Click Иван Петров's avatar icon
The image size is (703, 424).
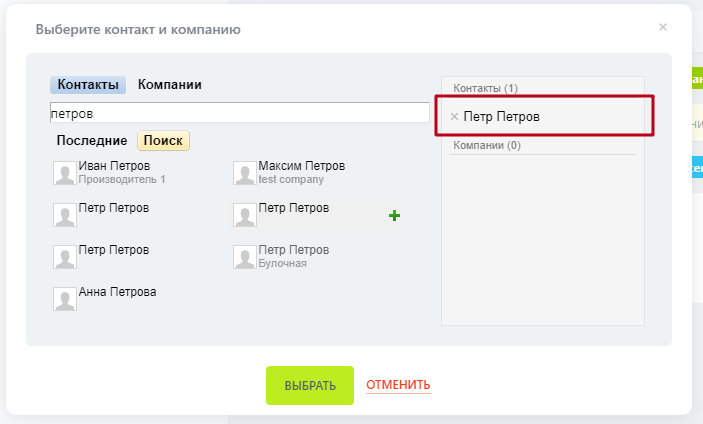[65, 173]
